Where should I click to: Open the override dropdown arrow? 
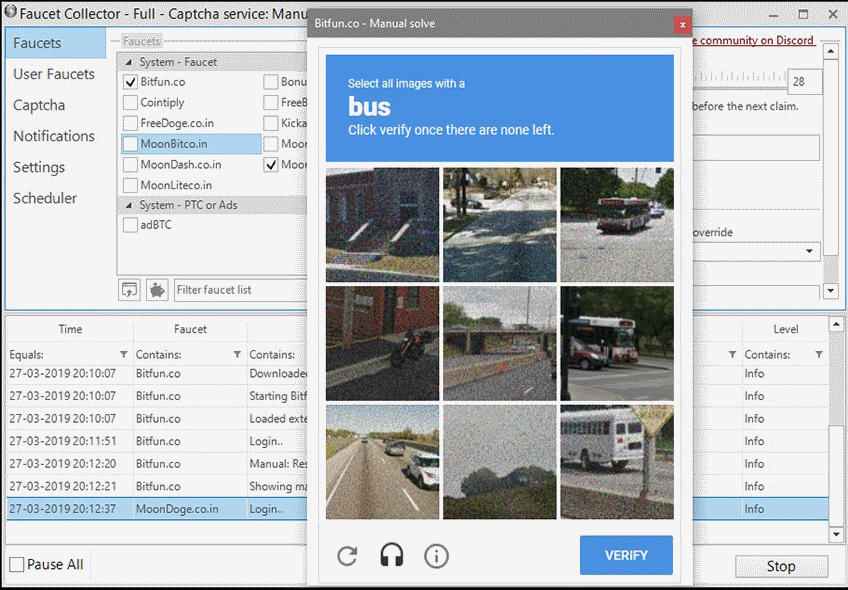[809, 251]
